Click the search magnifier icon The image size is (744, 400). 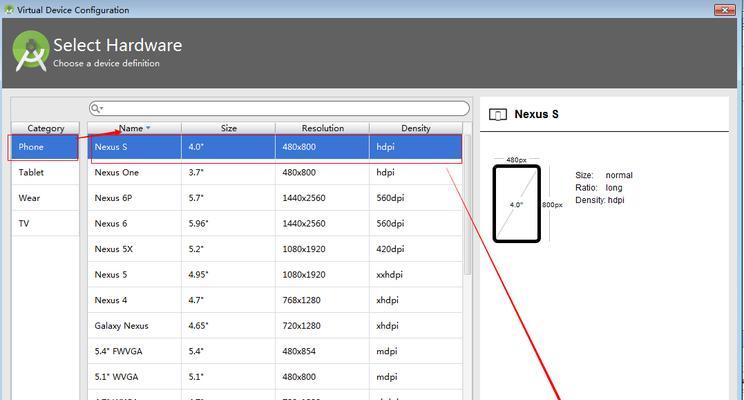(x=96, y=108)
